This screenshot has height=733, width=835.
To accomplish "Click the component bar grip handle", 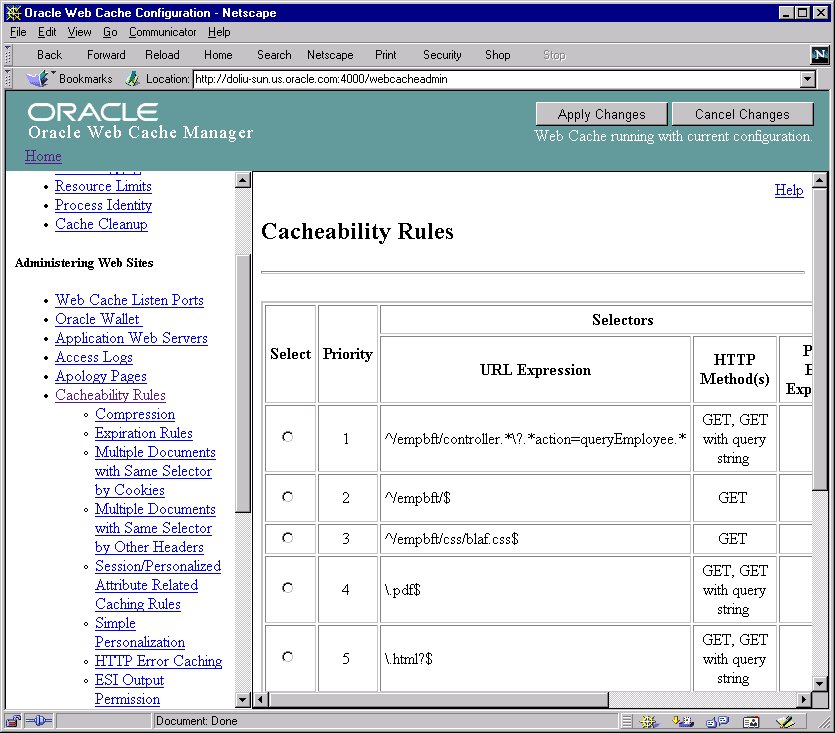I will (627, 722).
